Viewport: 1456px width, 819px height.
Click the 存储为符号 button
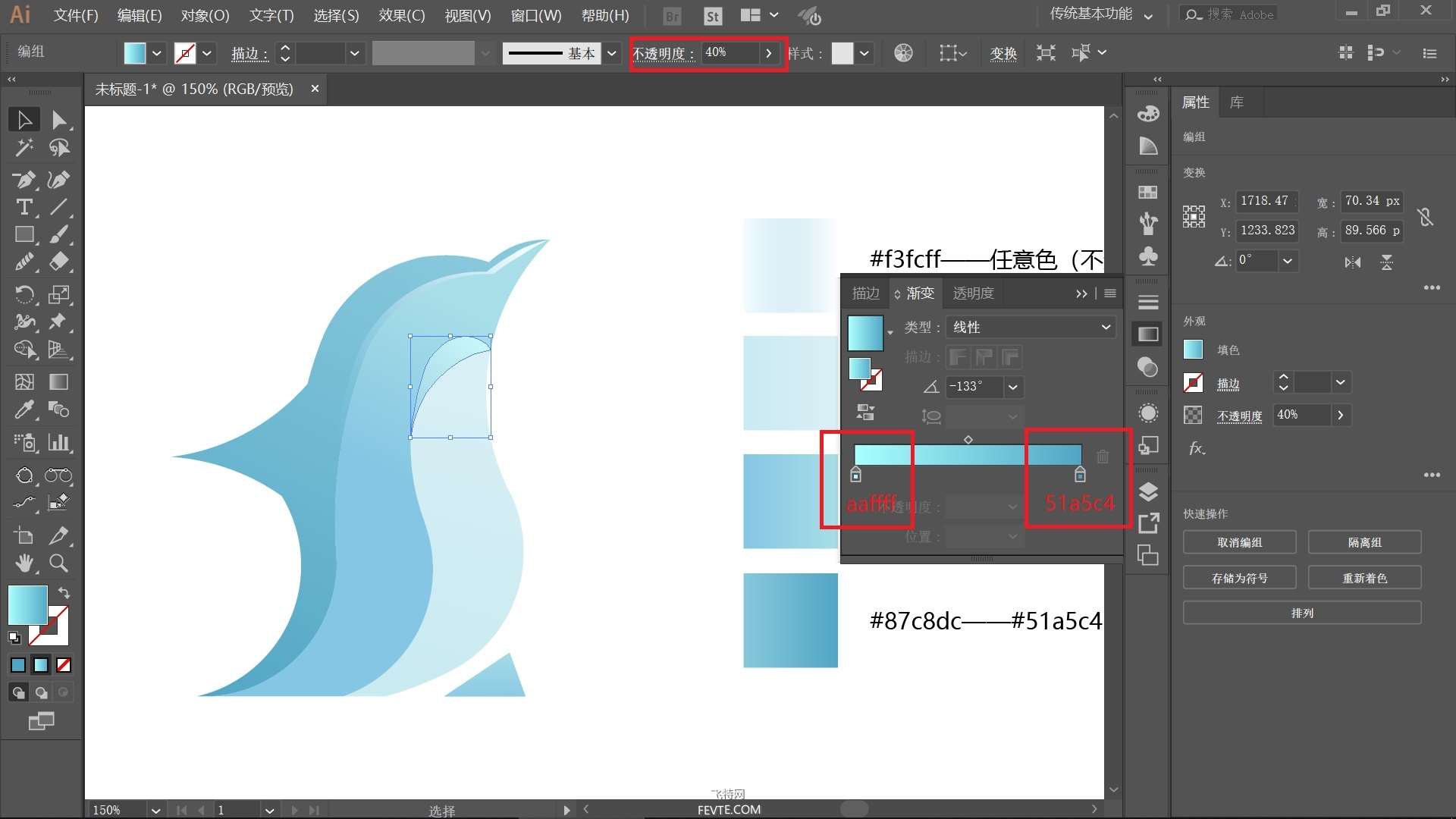(x=1239, y=578)
